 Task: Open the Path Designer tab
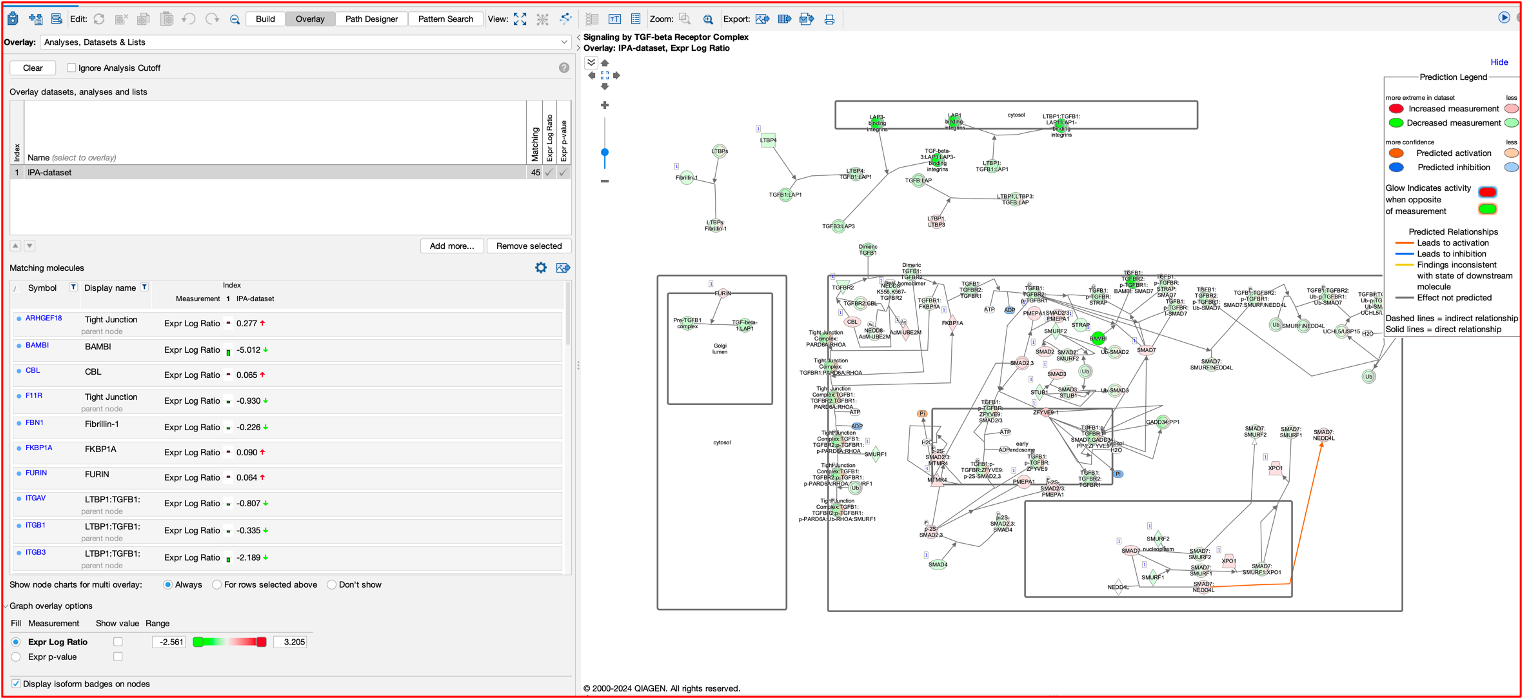[x=372, y=19]
